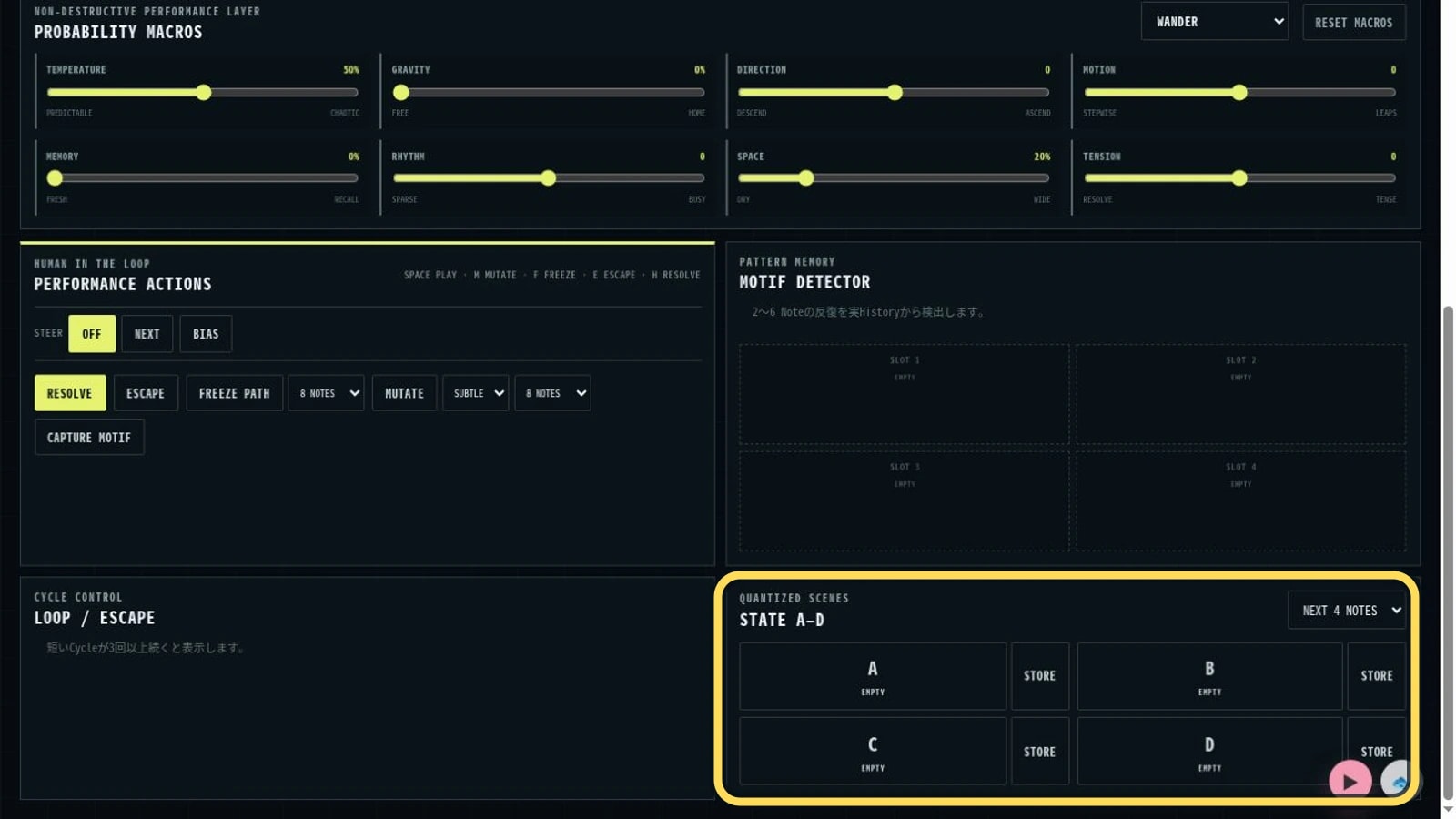Click the scrollbar down arrow
The width and height of the screenshot is (1456, 819).
(x=1448, y=810)
